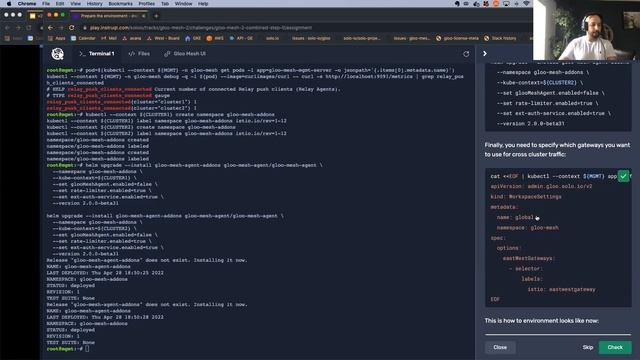
Task: Click the Skip button
Action: click(588, 347)
